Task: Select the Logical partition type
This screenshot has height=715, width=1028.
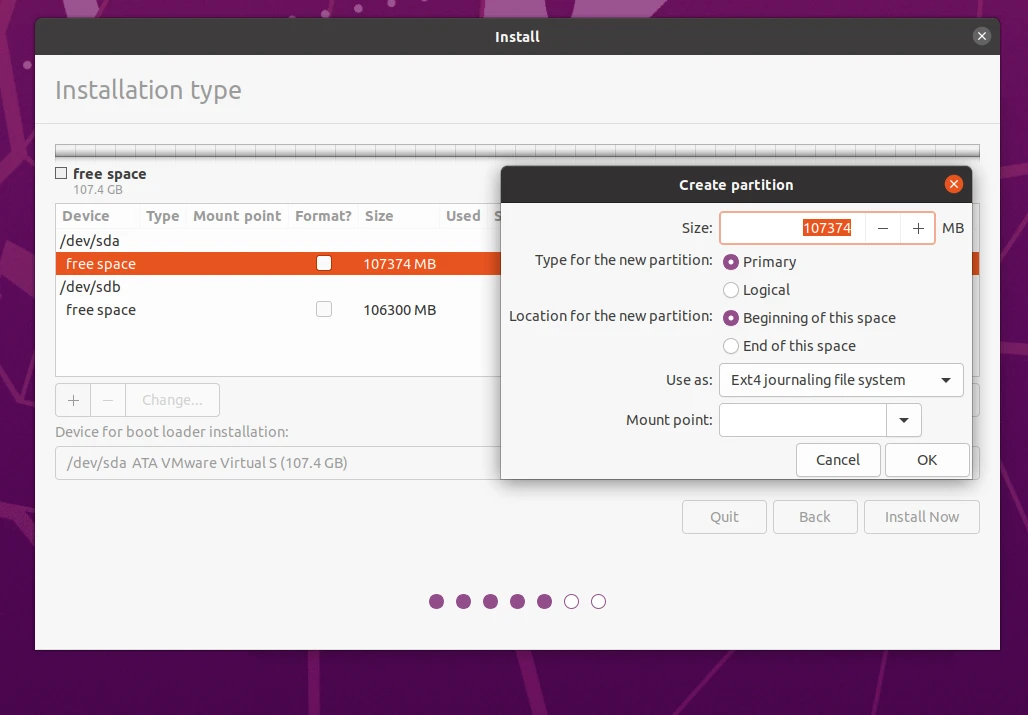Action: (731, 290)
